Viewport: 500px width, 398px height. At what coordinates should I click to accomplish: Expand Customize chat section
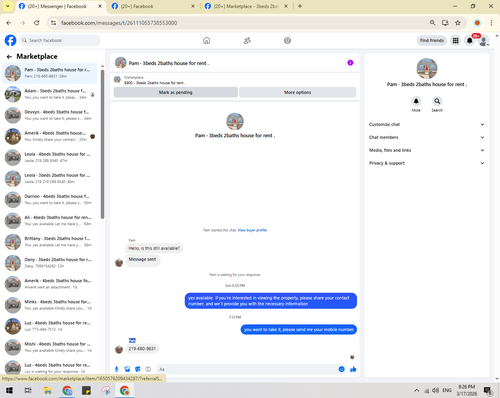coord(426,124)
